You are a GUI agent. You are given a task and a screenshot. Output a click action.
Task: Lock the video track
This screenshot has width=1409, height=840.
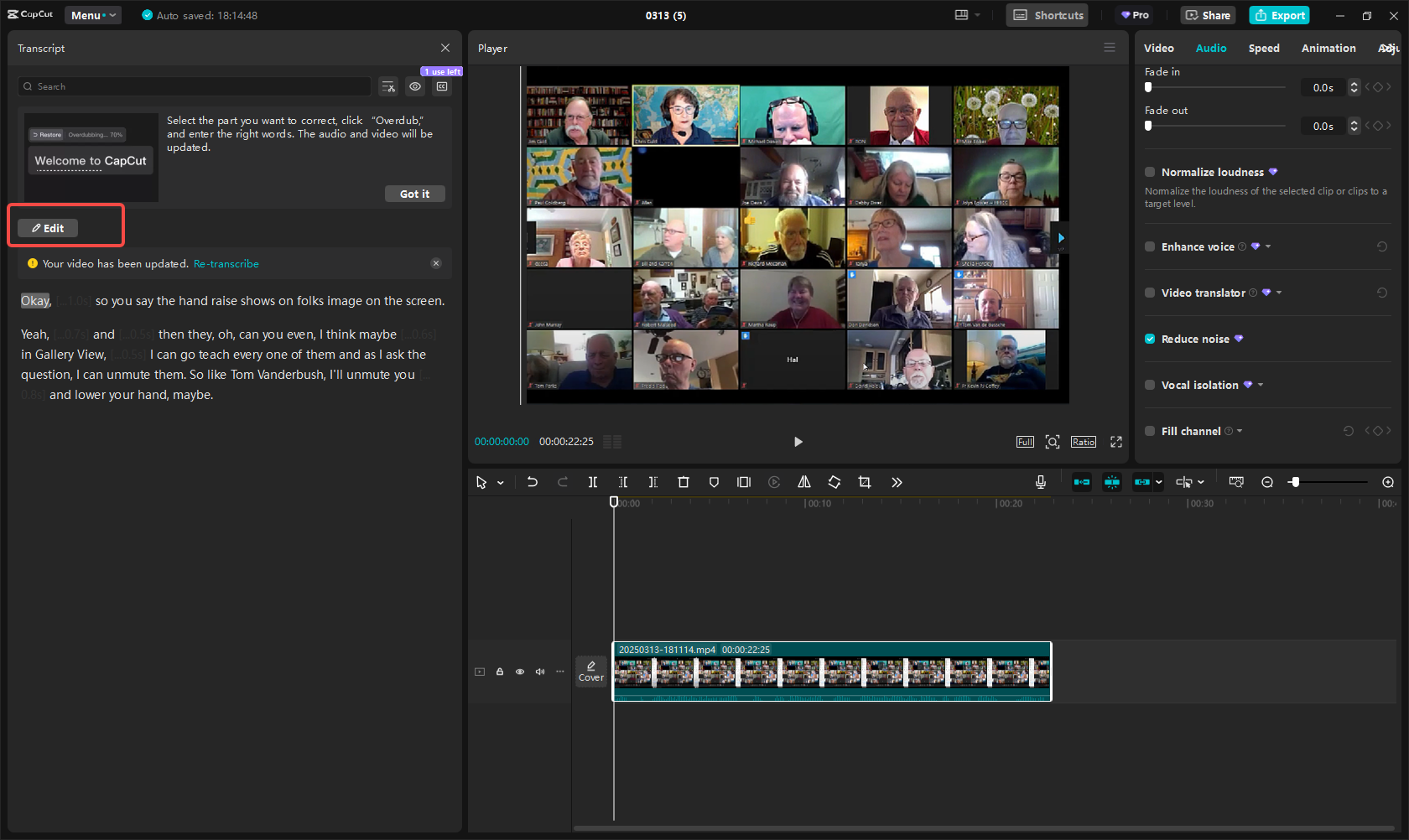coord(500,671)
